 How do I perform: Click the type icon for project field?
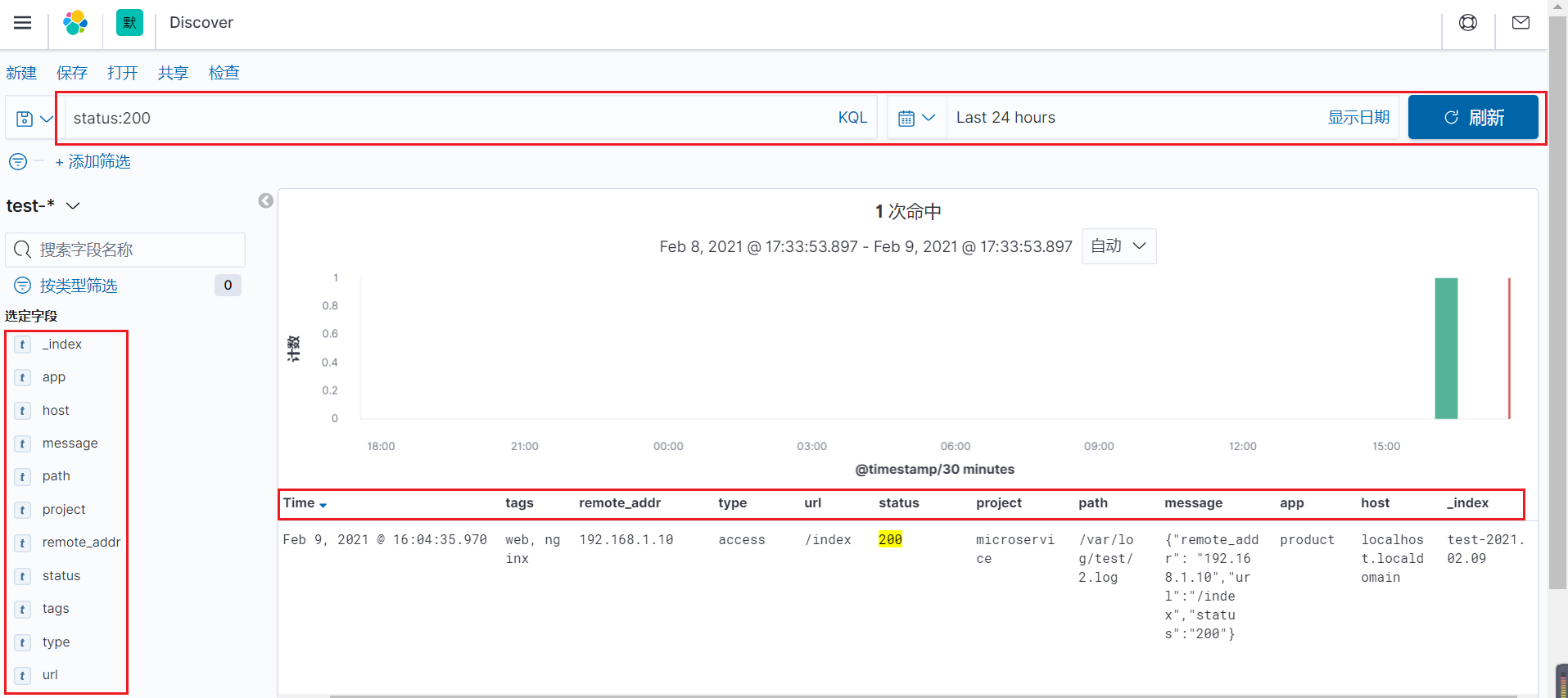[23, 510]
